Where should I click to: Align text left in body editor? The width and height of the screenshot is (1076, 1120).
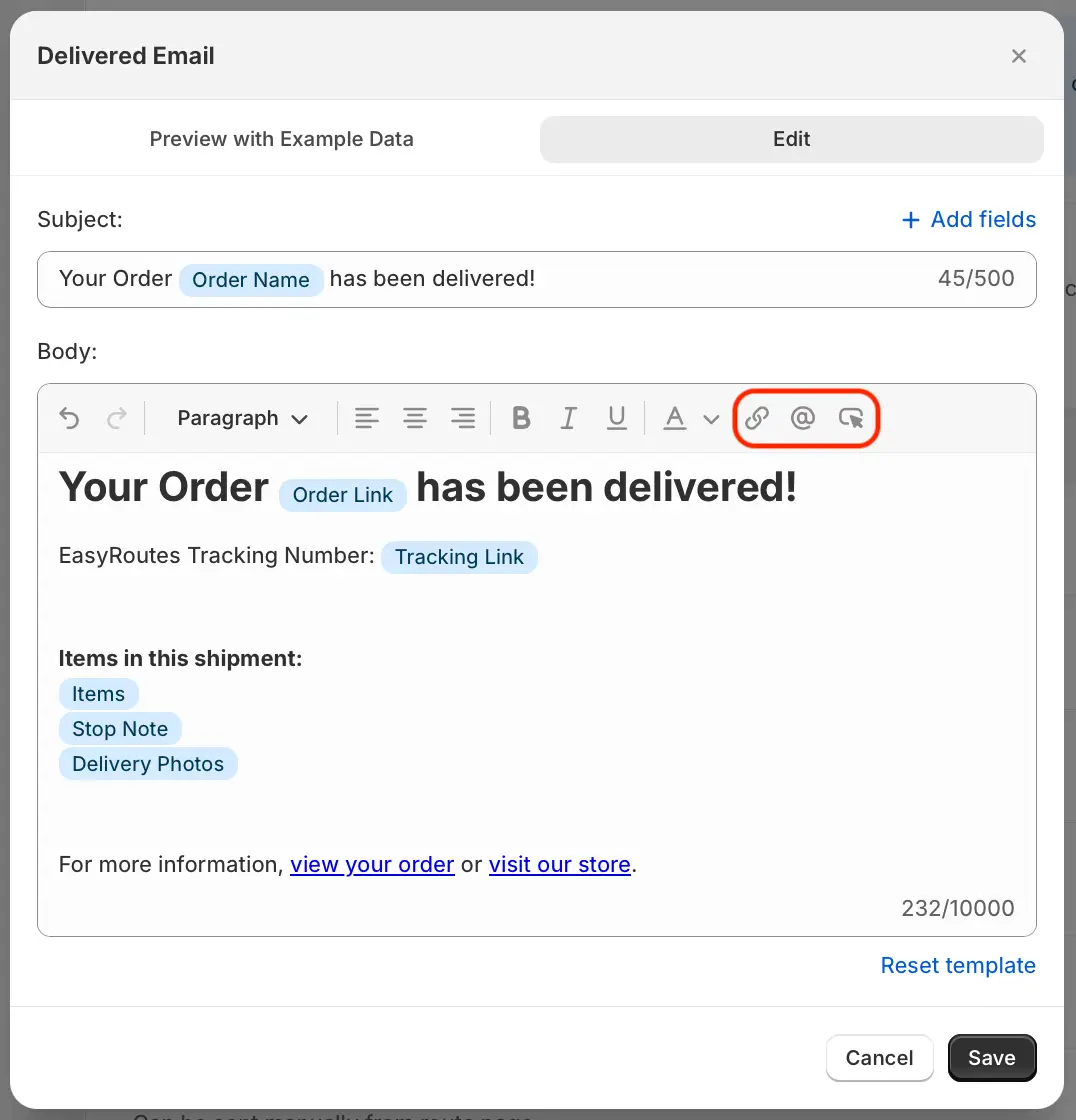pyautogui.click(x=367, y=418)
